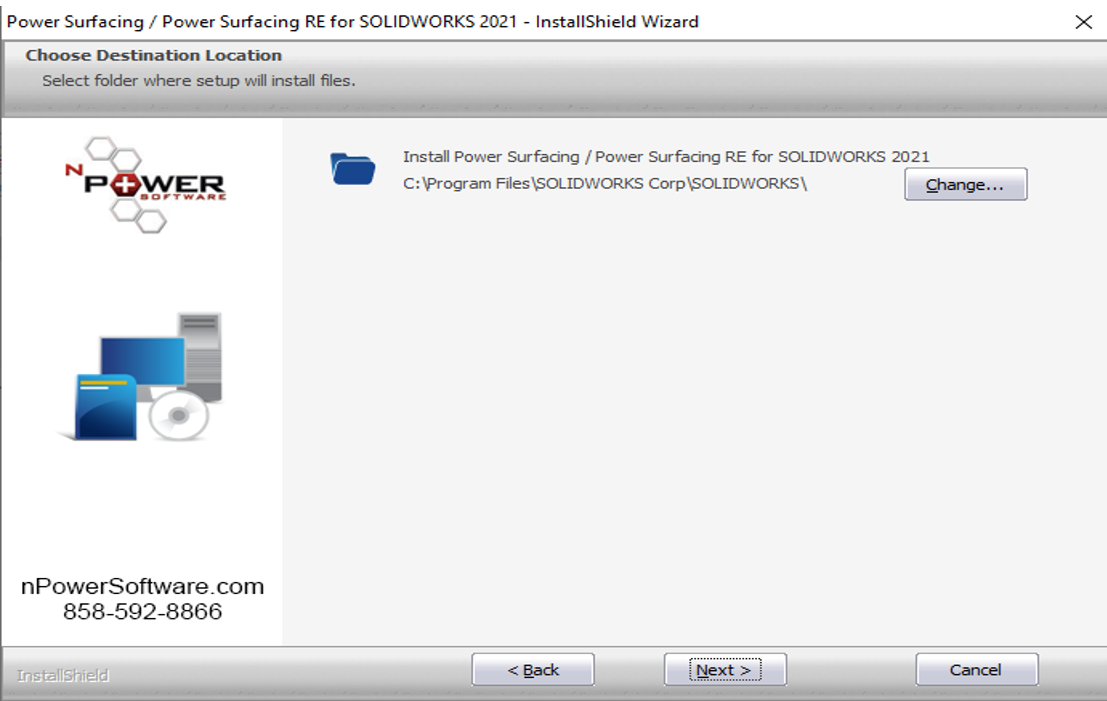Click the nPowerSoftware.com website text
Image resolution: width=1107 pixels, height=701 pixels.
point(143,586)
